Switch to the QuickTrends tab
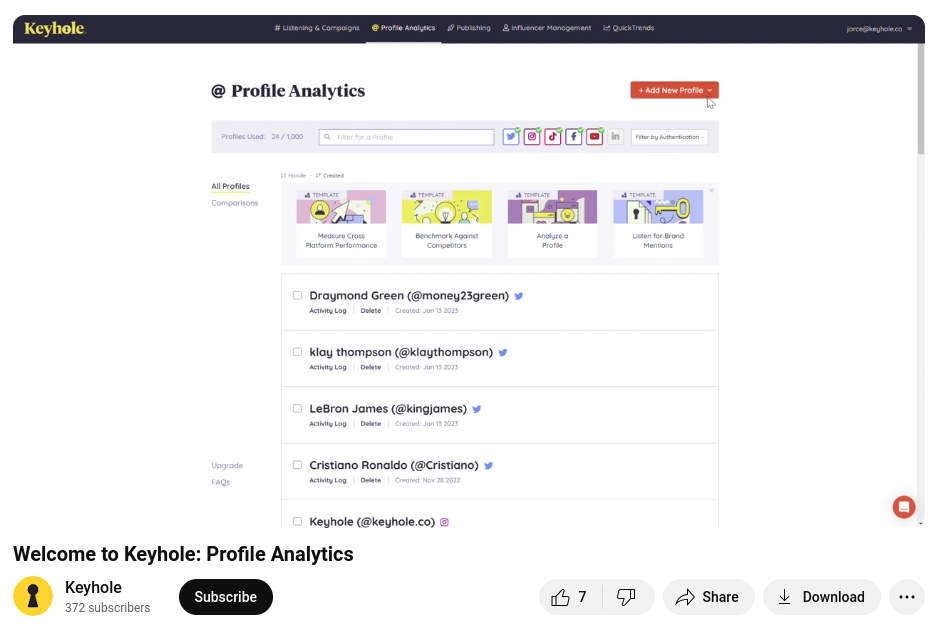The width and height of the screenshot is (935, 627). [x=629, y=28]
